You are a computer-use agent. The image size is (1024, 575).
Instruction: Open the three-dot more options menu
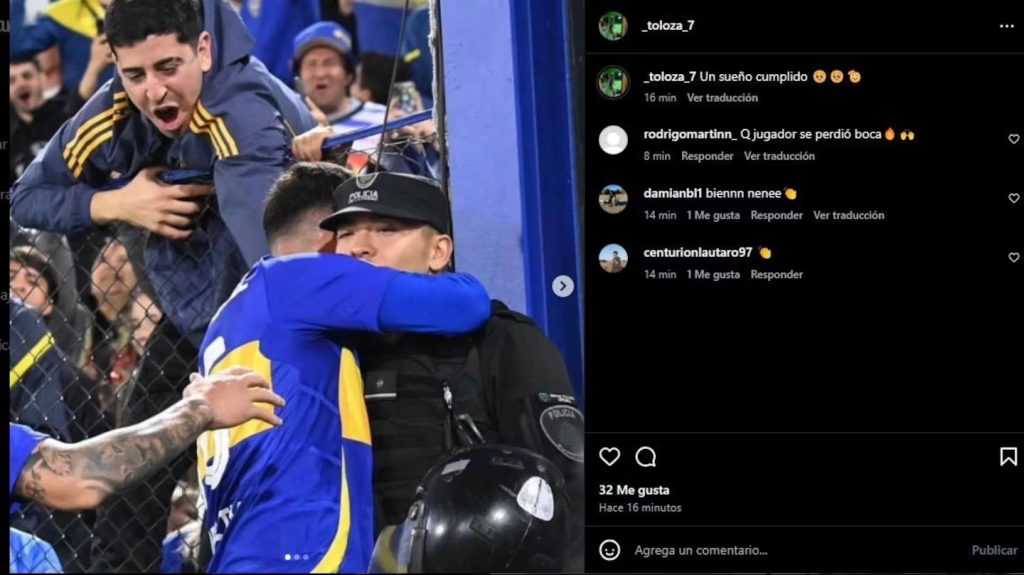pyautogui.click(x=1006, y=26)
